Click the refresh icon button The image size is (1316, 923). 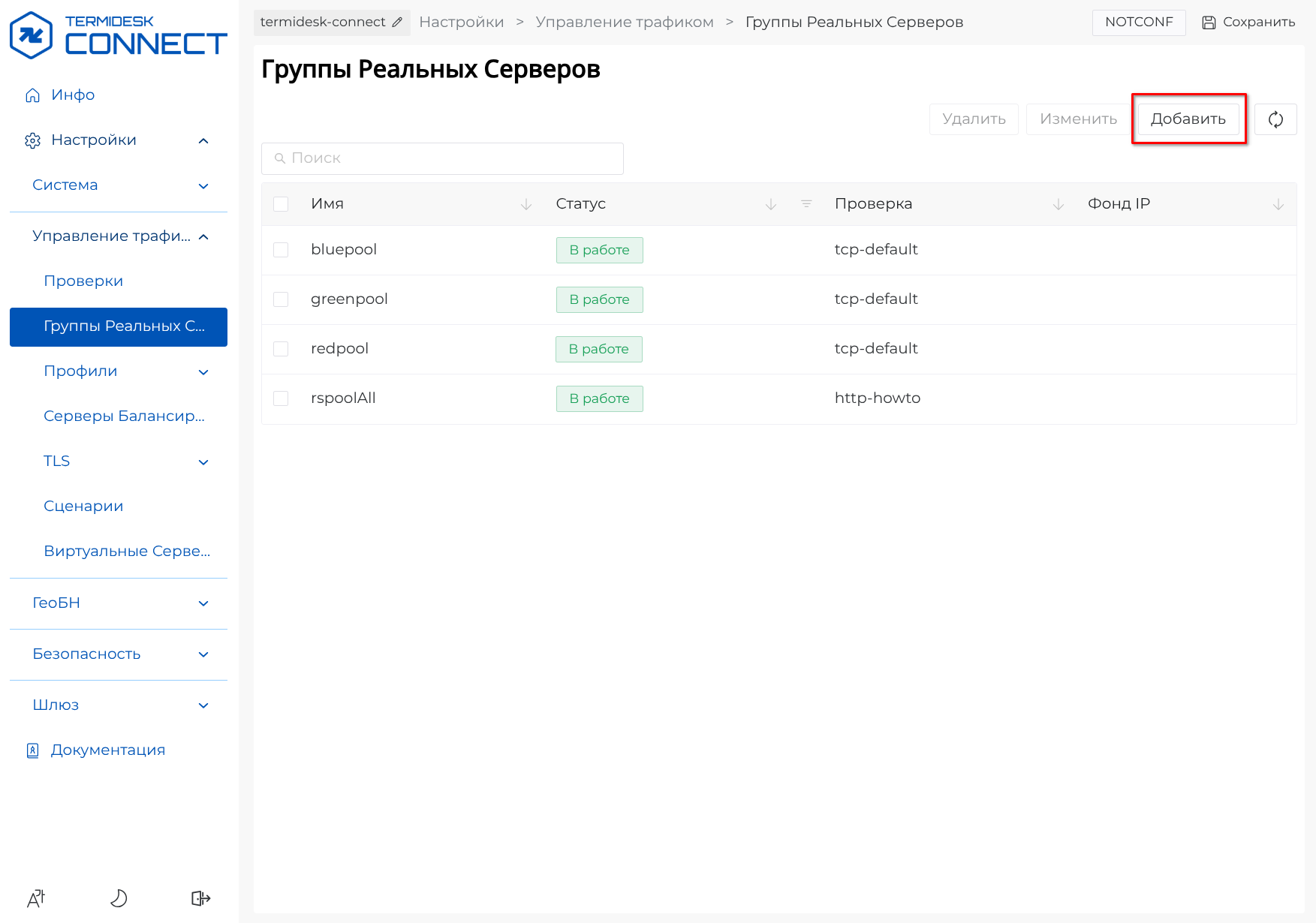pos(1275,119)
